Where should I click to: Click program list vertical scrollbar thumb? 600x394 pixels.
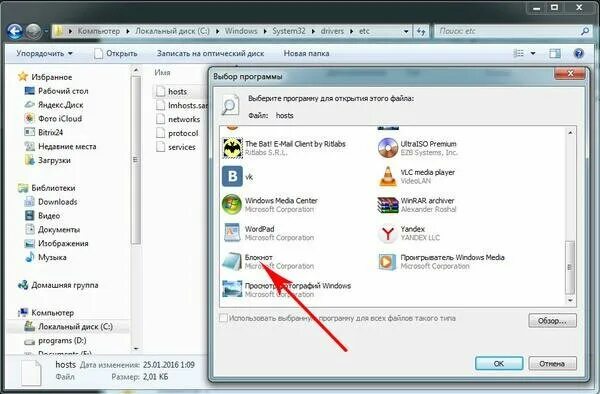tap(570, 267)
